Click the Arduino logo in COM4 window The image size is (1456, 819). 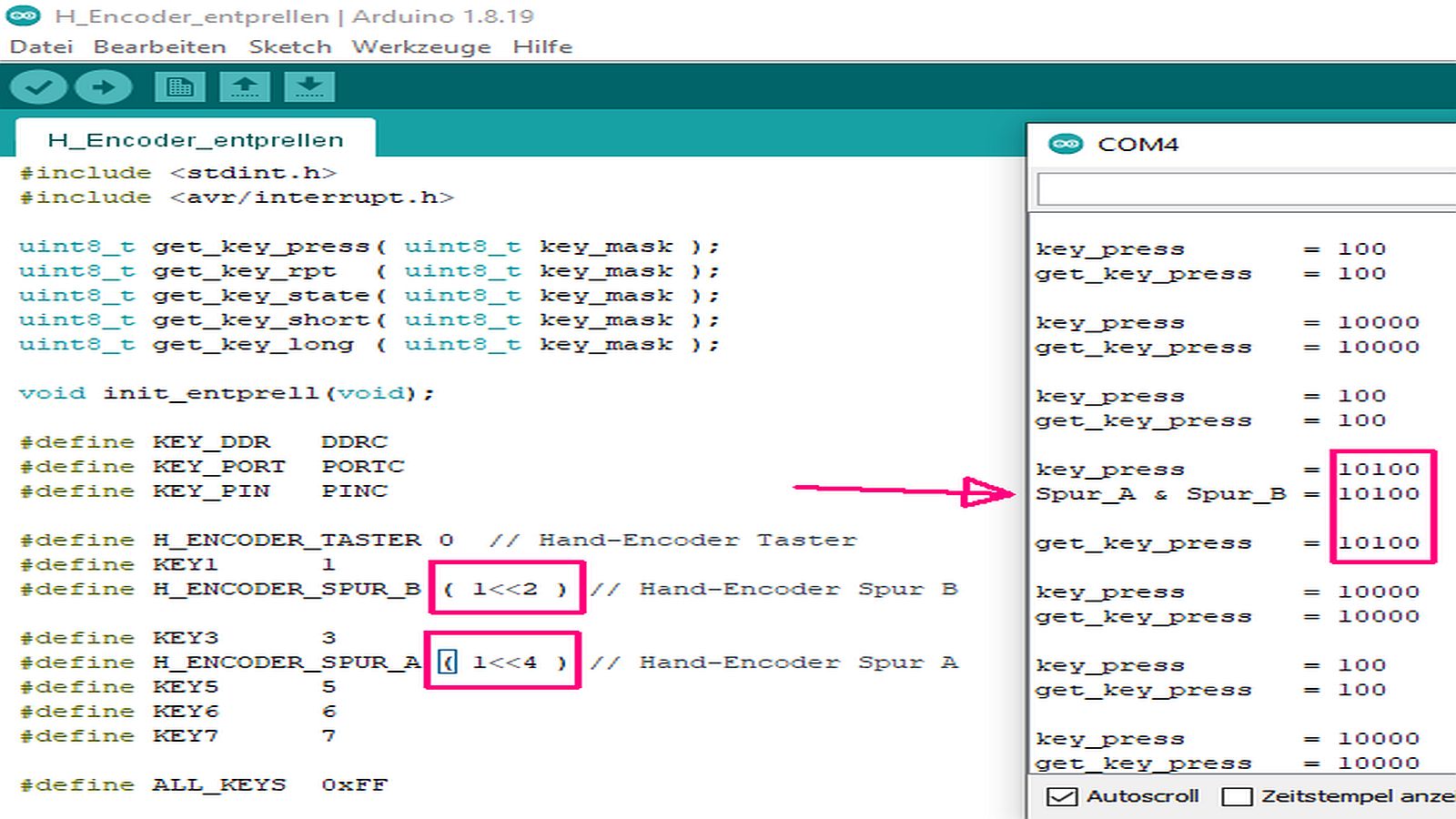click(1066, 144)
